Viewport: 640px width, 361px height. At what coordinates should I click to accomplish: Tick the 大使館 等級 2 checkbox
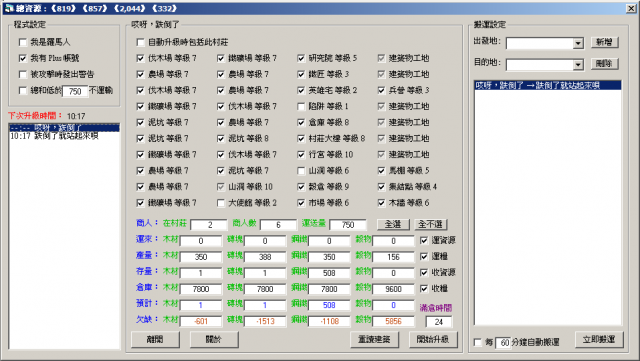click(221, 203)
